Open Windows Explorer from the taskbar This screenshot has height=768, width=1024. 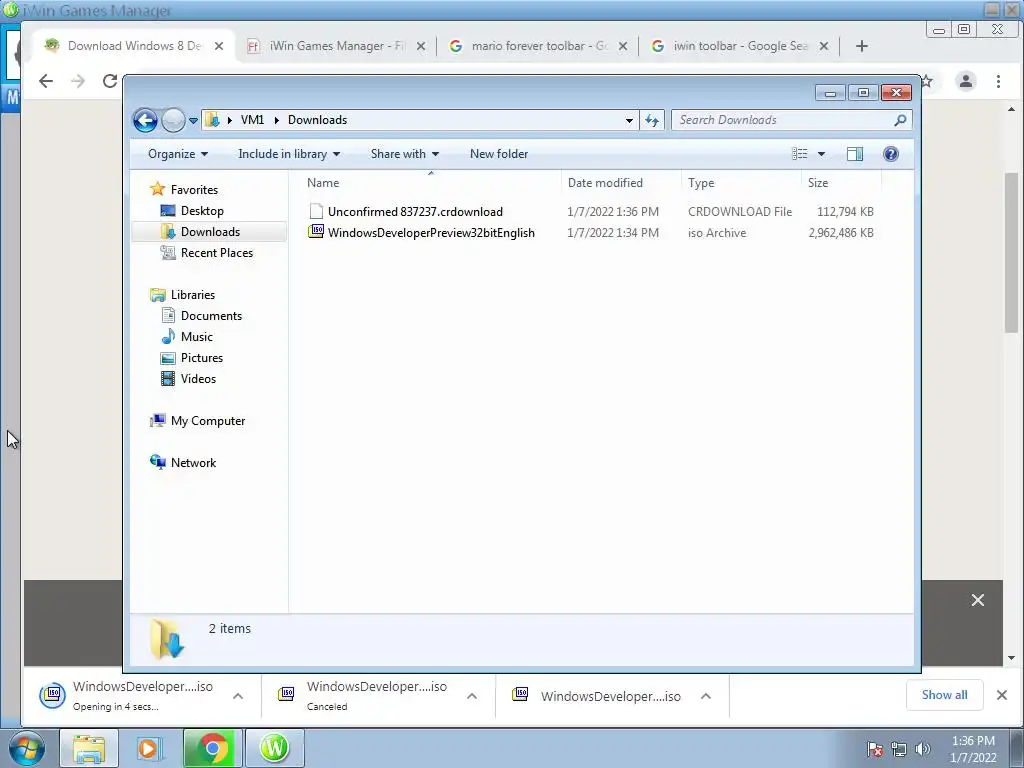(89, 748)
